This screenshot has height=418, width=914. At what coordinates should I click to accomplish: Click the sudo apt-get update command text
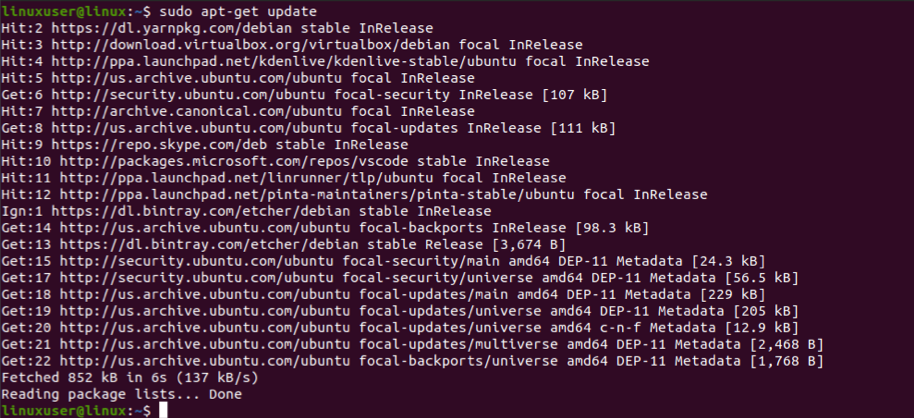(239, 11)
